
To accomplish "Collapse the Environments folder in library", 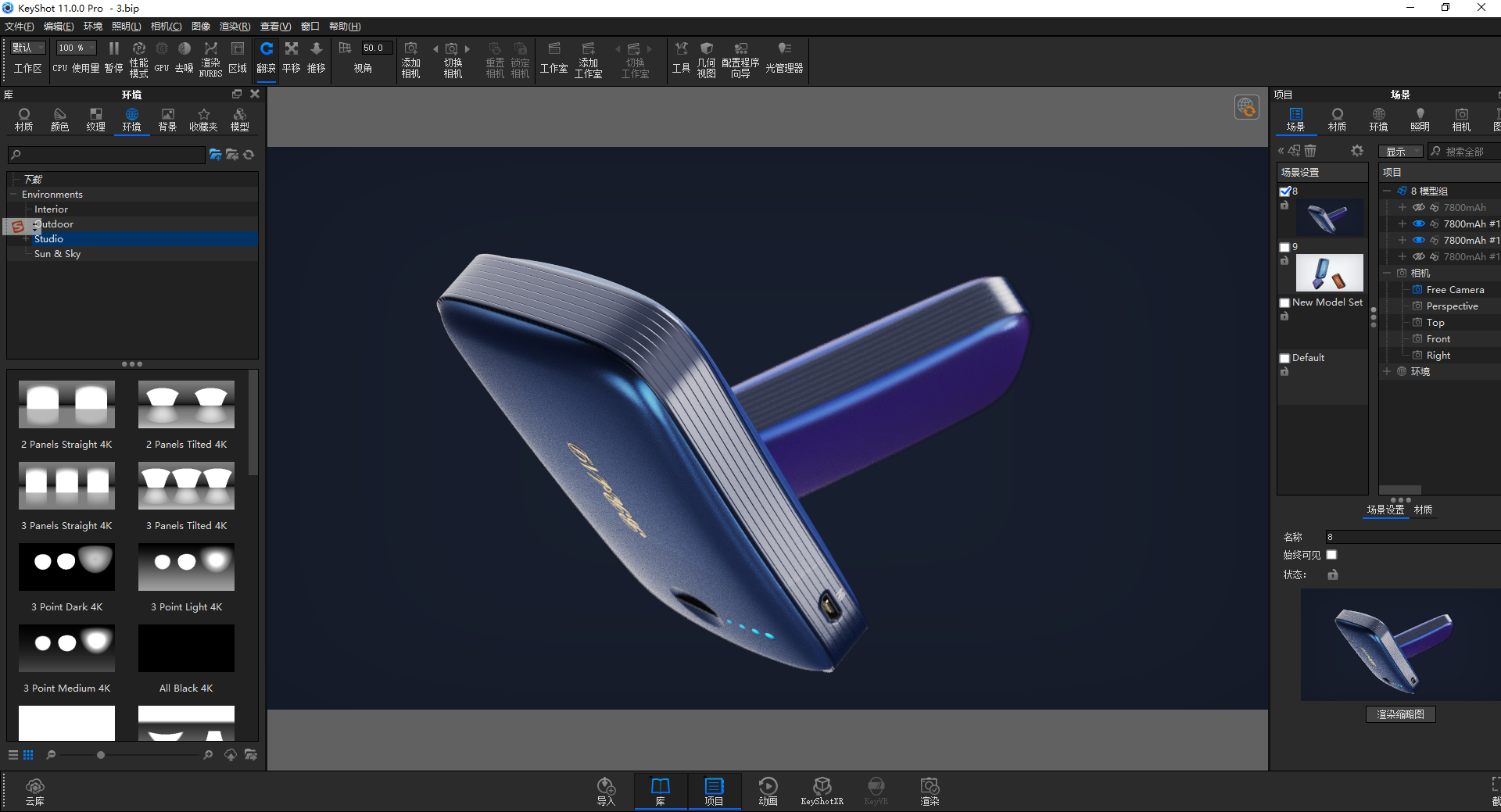I will click(13, 195).
